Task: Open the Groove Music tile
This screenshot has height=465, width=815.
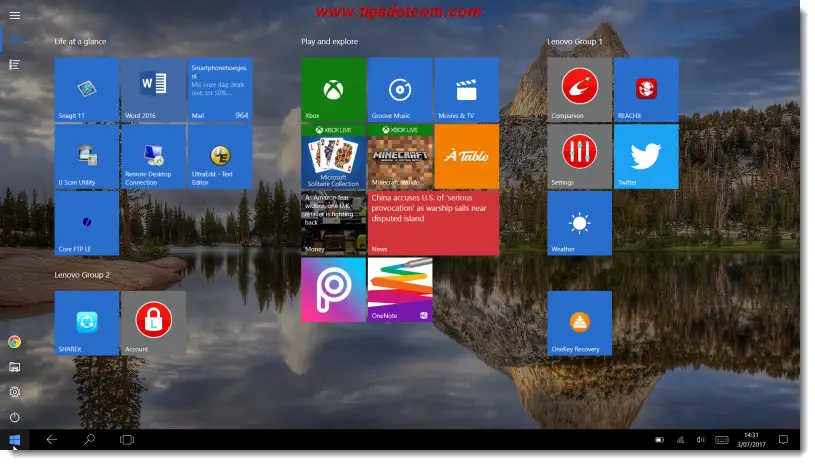Action: pos(400,90)
